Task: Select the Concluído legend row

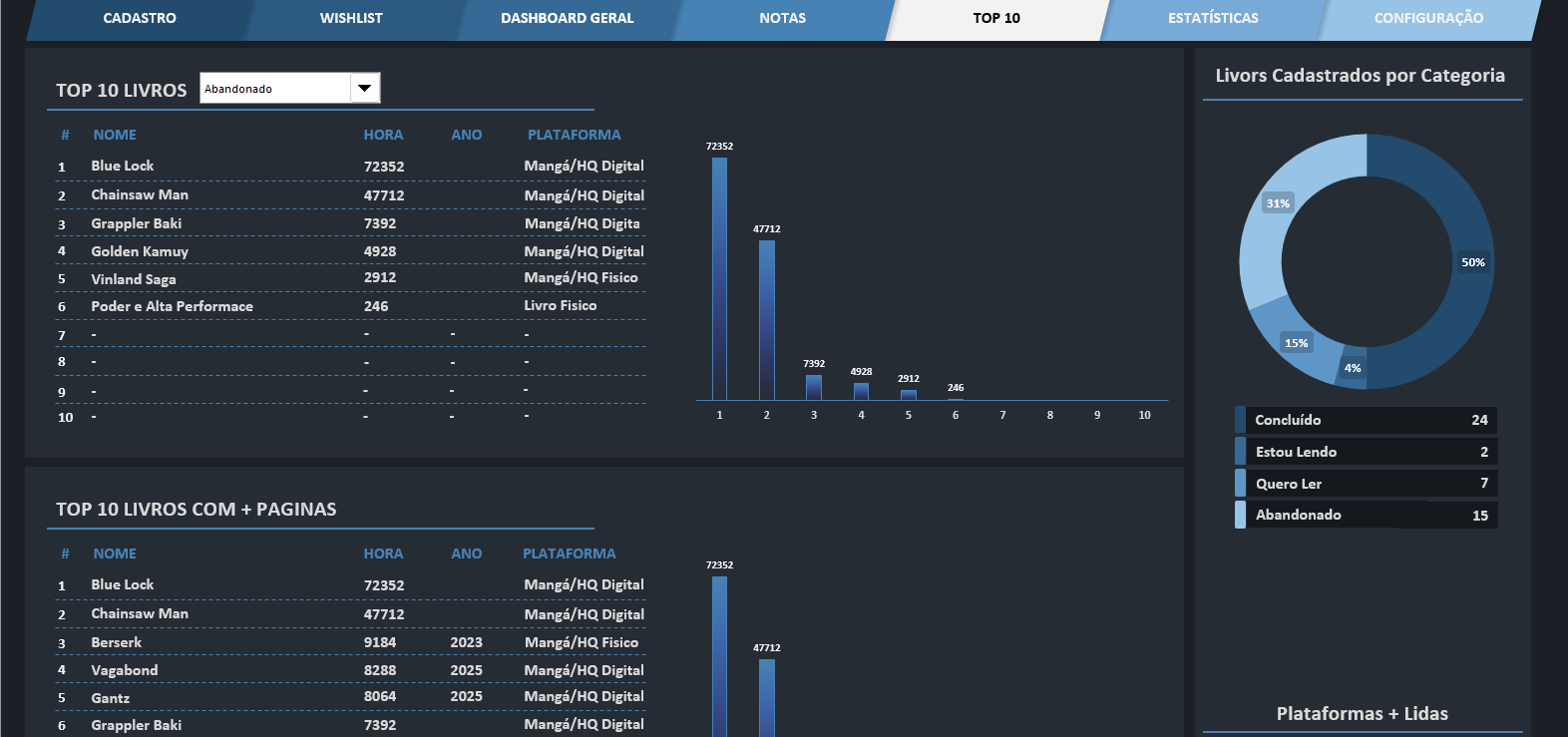Action: point(1366,420)
